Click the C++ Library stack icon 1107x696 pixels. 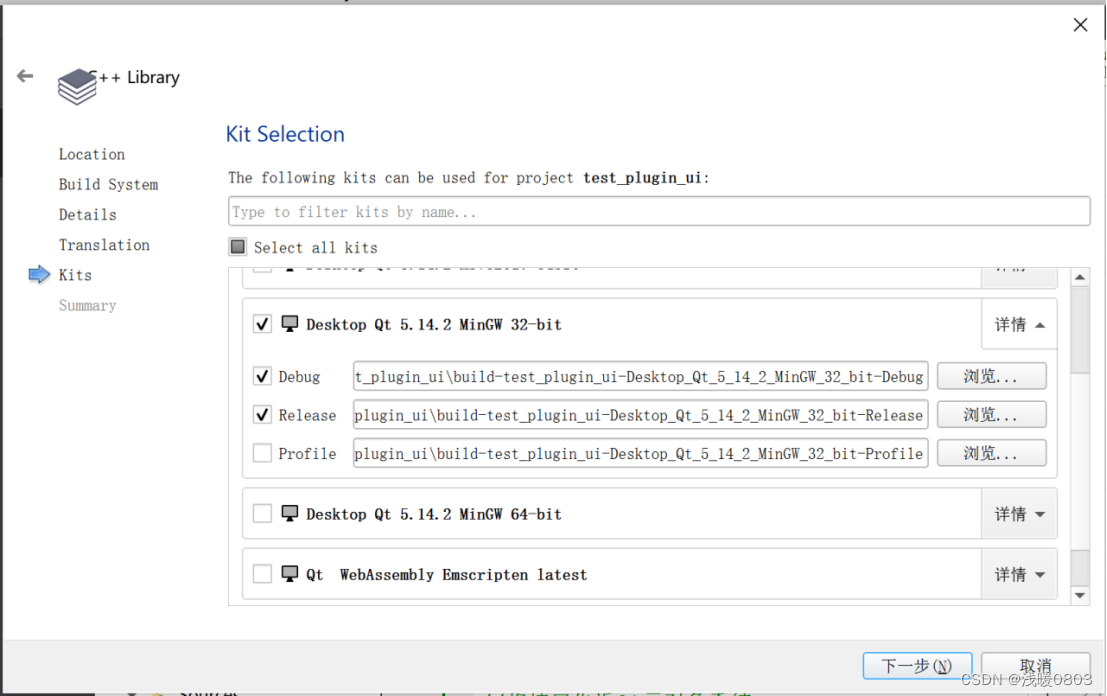(77, 87)
